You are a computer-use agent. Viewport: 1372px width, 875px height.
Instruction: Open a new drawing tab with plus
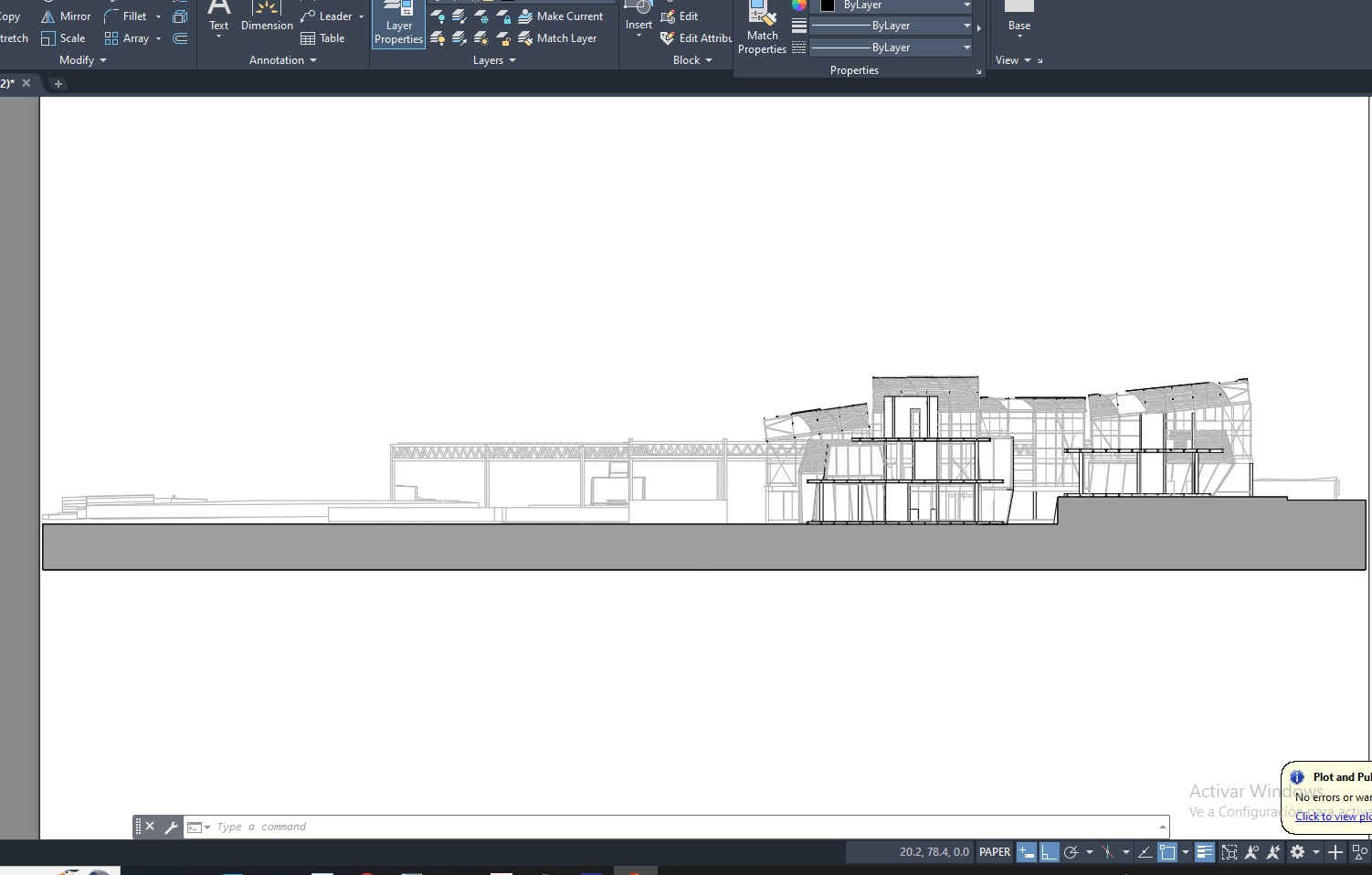58,84
